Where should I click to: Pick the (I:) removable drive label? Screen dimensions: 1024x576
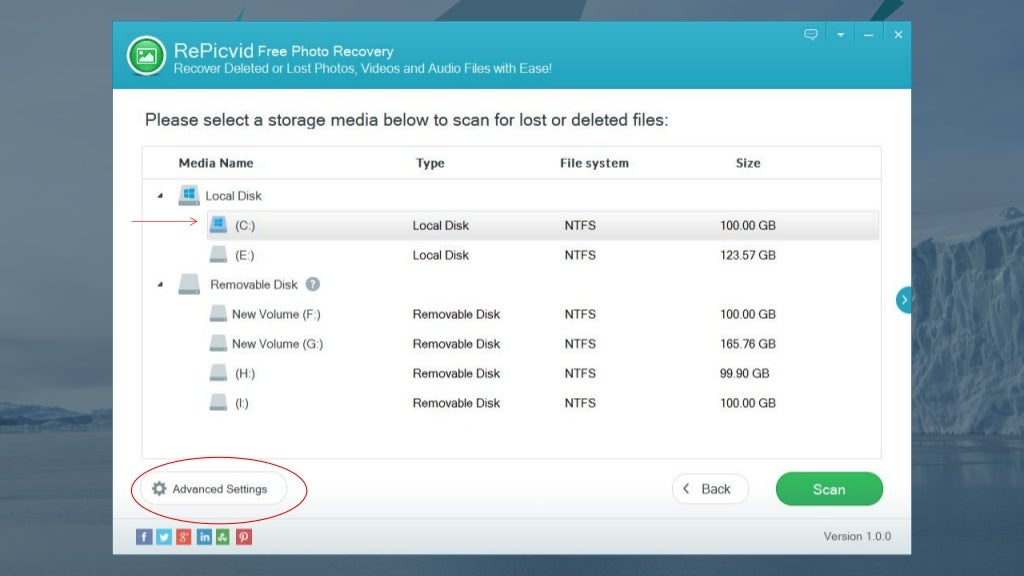(242, 403)
